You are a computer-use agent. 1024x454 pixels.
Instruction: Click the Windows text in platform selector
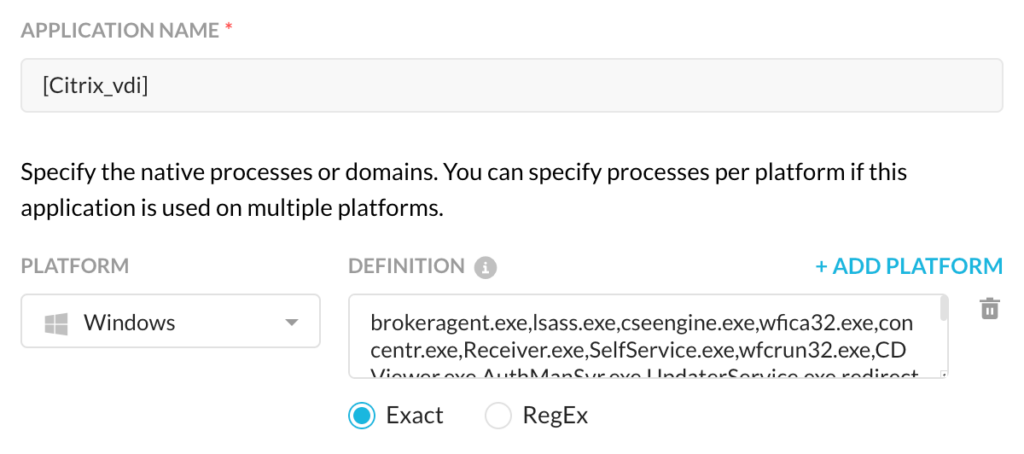pos(129,323)
